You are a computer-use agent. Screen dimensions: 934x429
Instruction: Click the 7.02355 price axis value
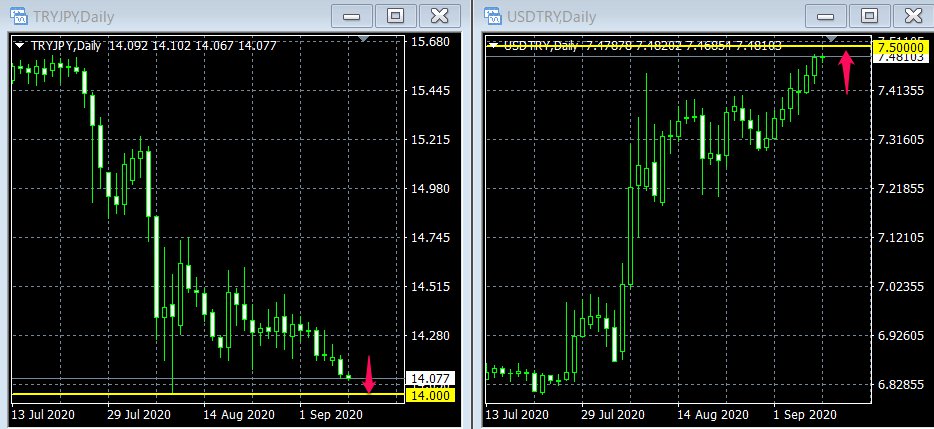pos(900,286)
